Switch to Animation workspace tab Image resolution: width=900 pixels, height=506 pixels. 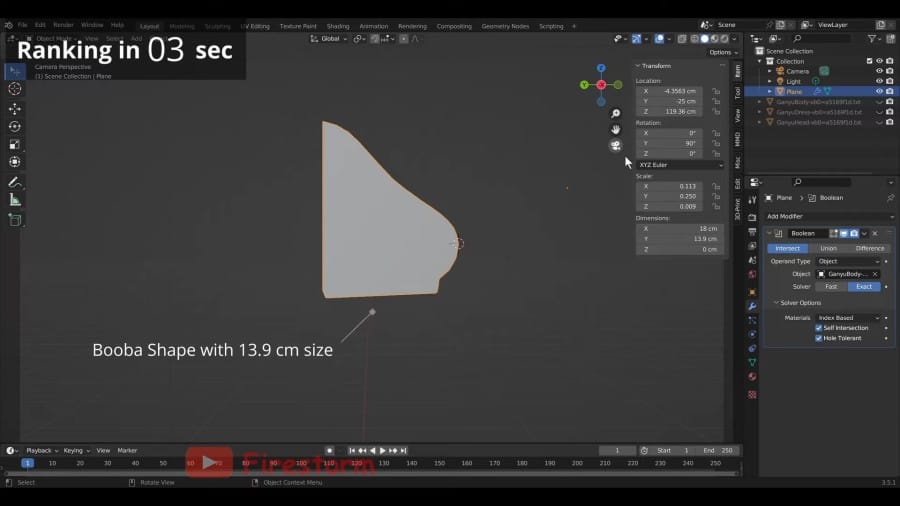tap(374, 26)
